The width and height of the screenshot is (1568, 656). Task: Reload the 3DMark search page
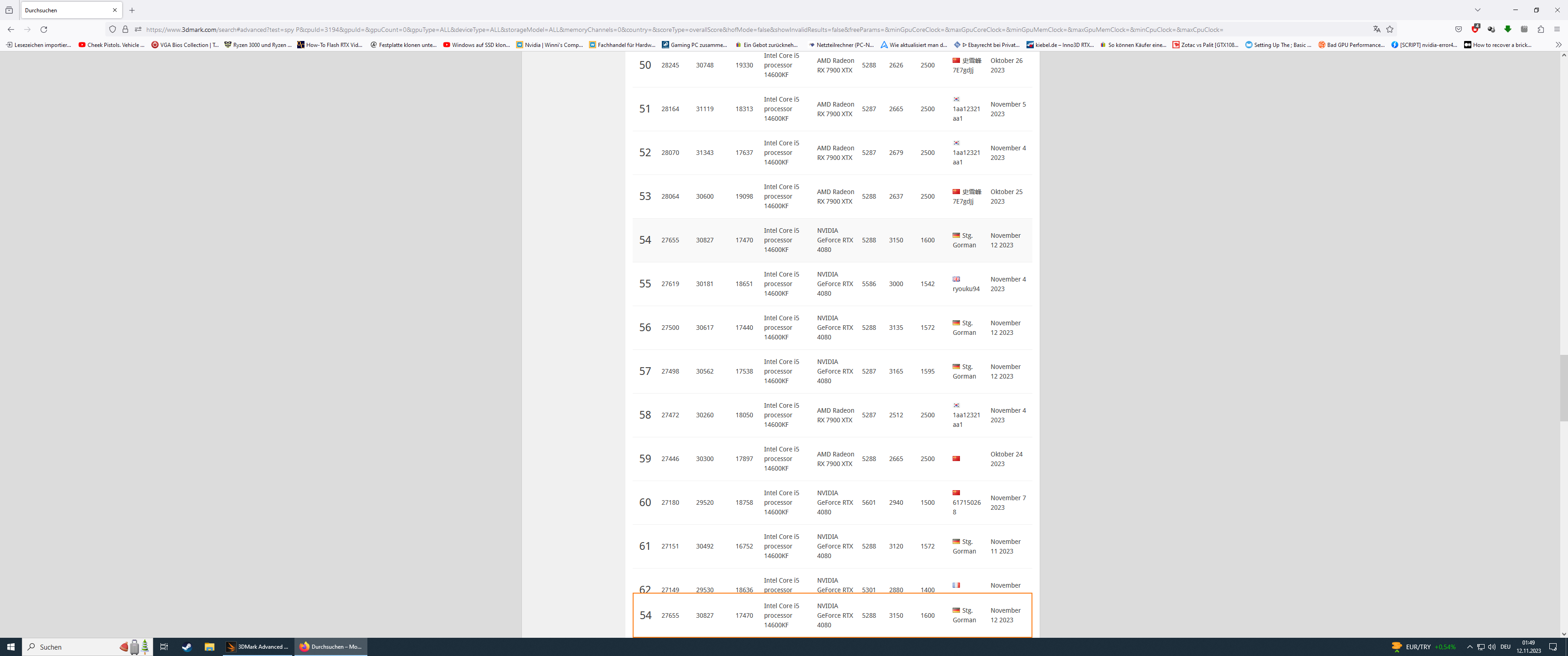click(x=44, y=29)
